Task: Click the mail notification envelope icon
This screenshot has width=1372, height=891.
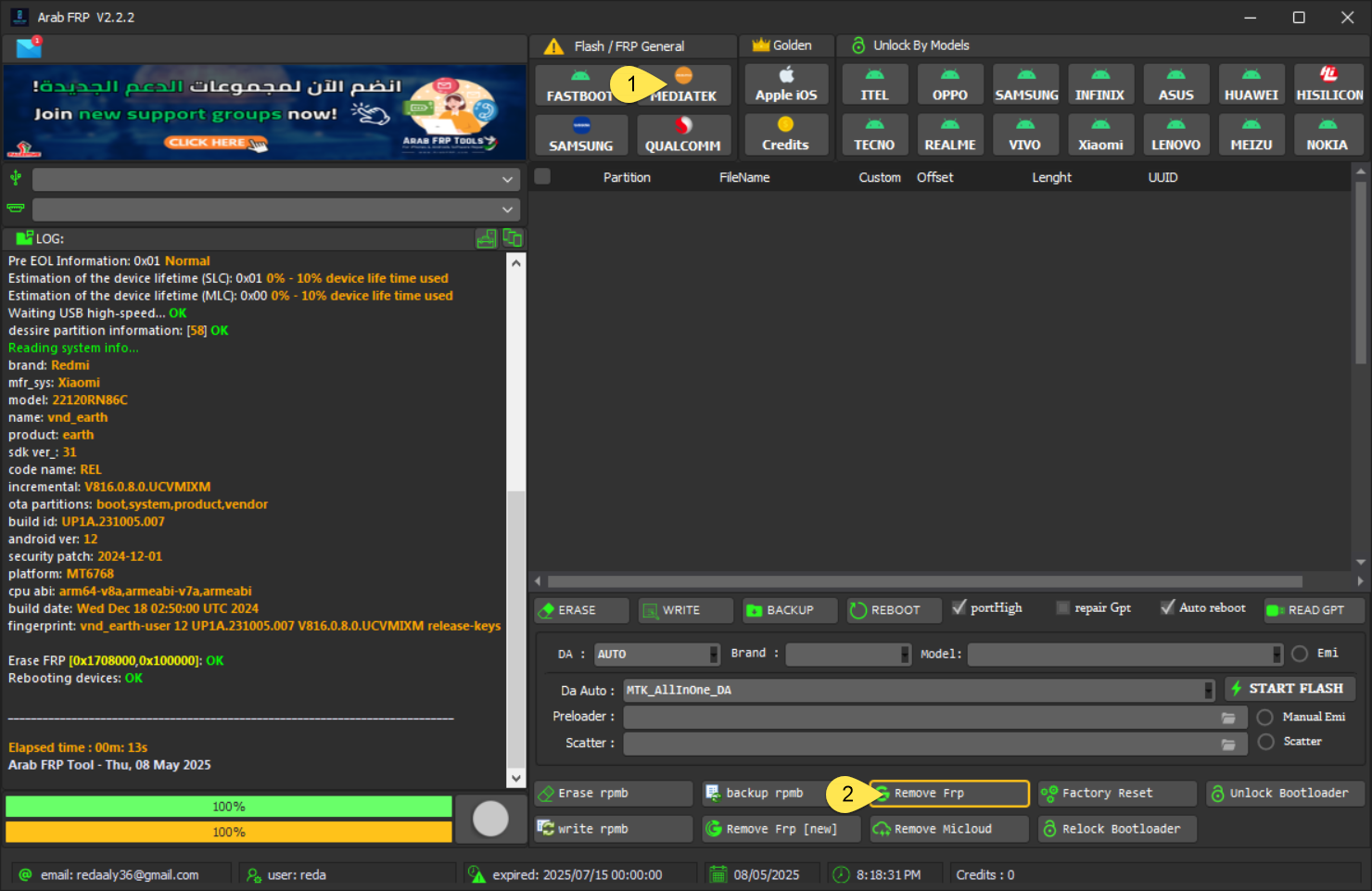Action: tap(29, 47)
